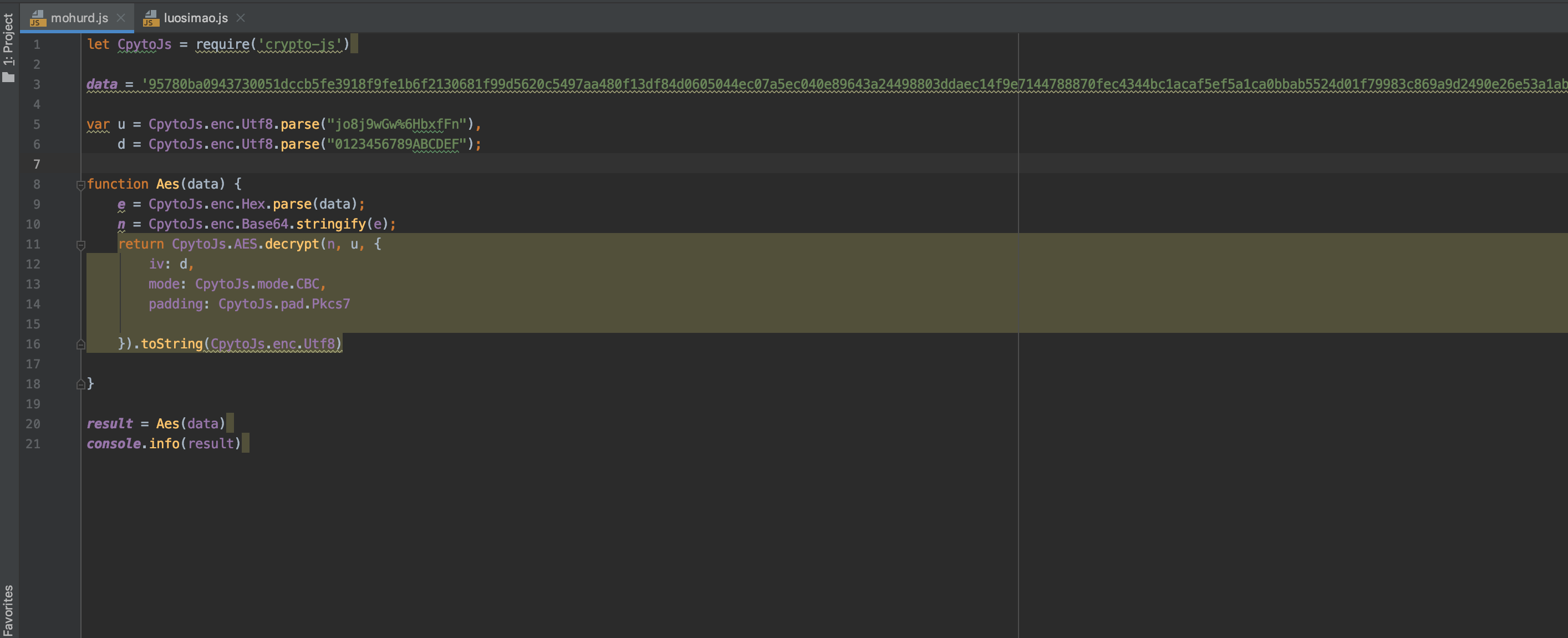Viewport: 1568px width, 638px height.
Task: Click CpytoJs.mode.CBC on line 13
Action: [x=257, y=284]
